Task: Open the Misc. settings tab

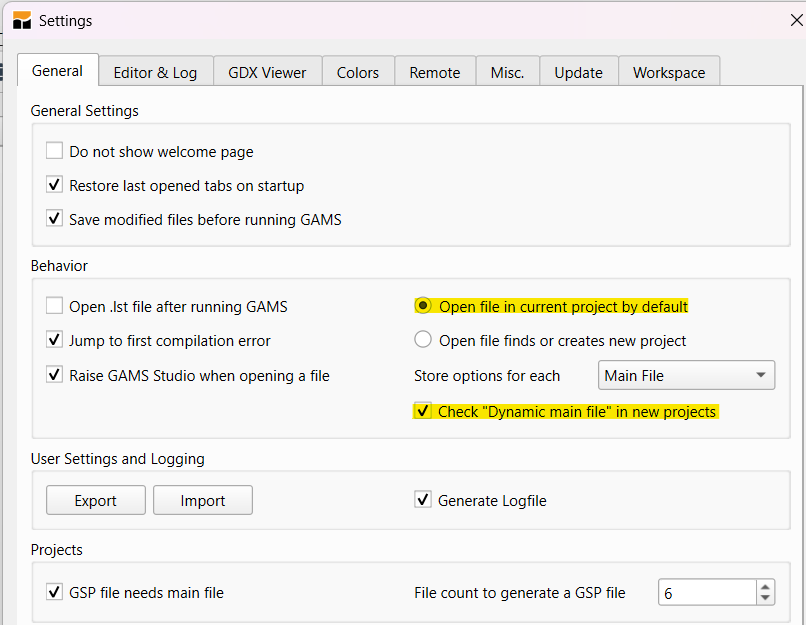Action: coord(507,72)
